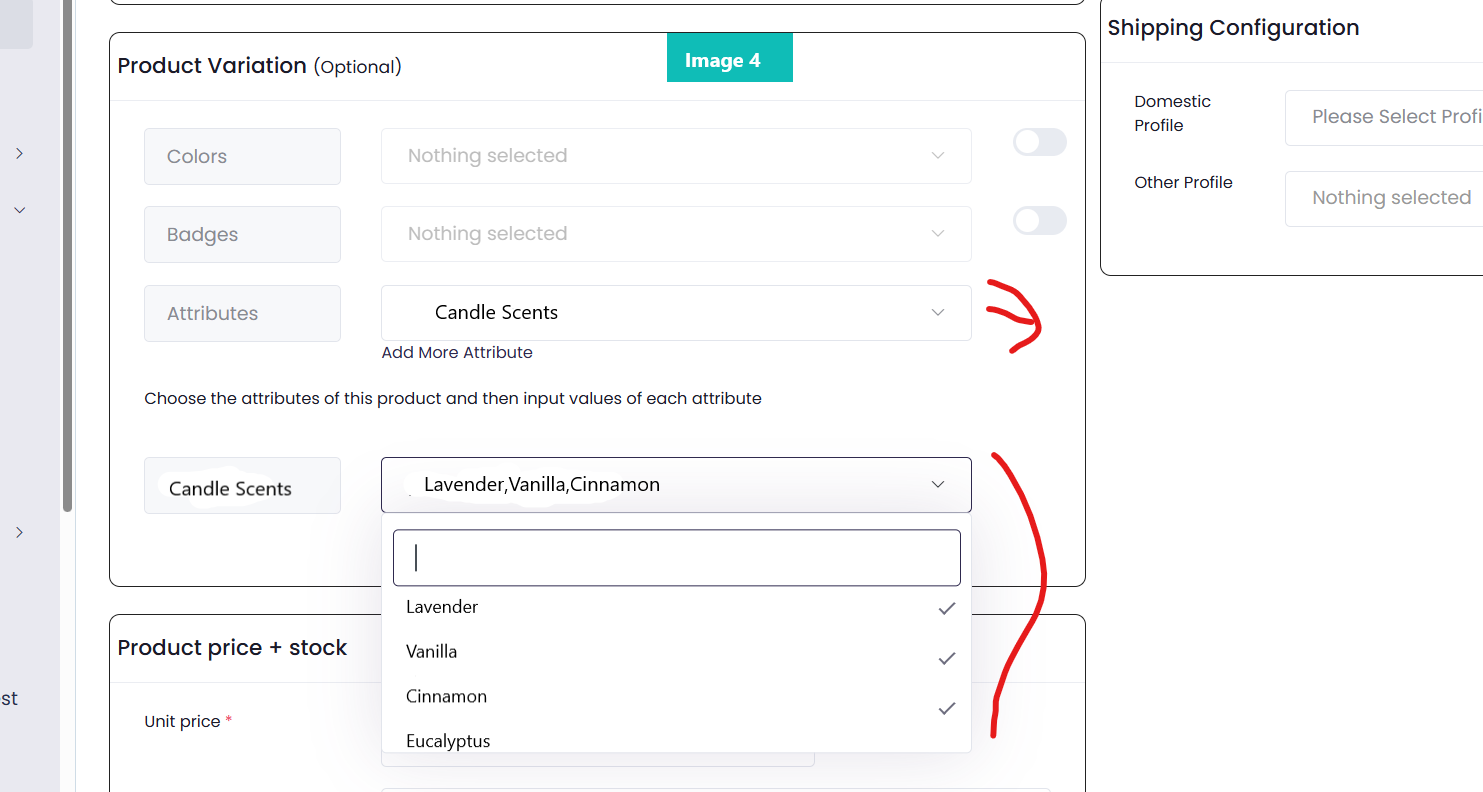Click Add More Attribute link

pos(457,353)
